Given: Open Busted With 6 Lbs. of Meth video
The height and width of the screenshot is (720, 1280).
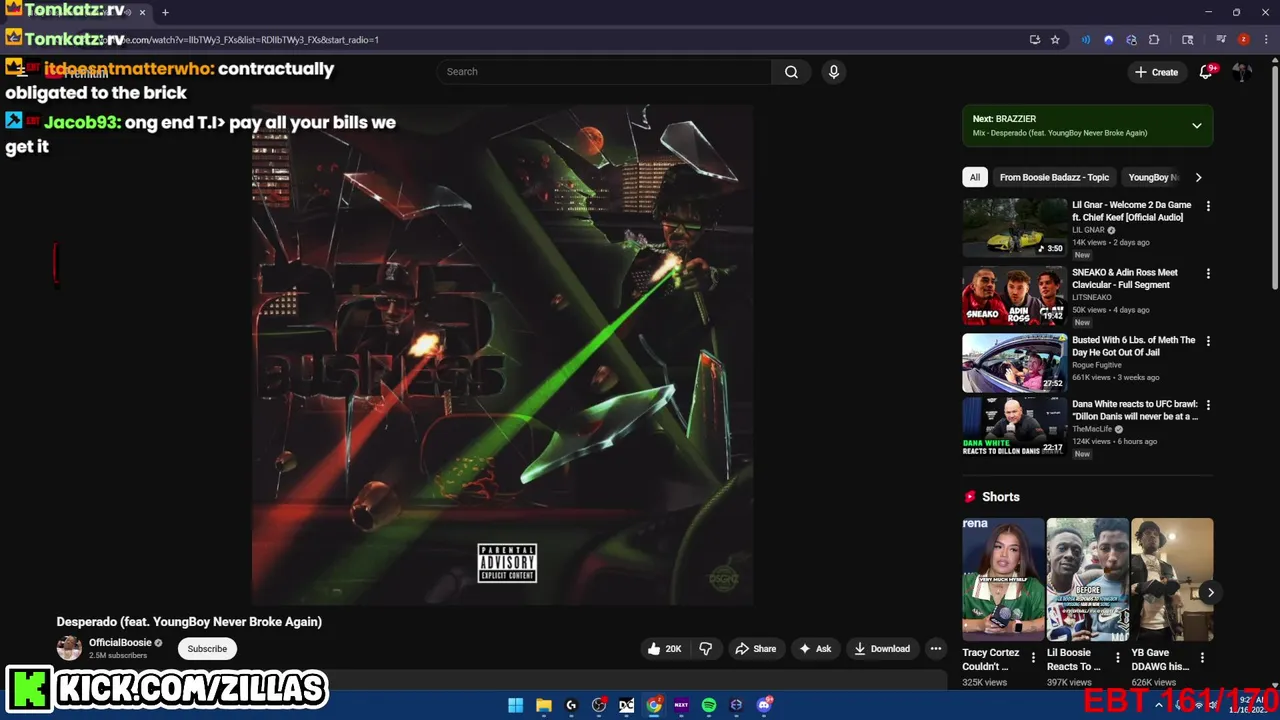Looking at the screenshot, I should click(x=1015, y=363).
